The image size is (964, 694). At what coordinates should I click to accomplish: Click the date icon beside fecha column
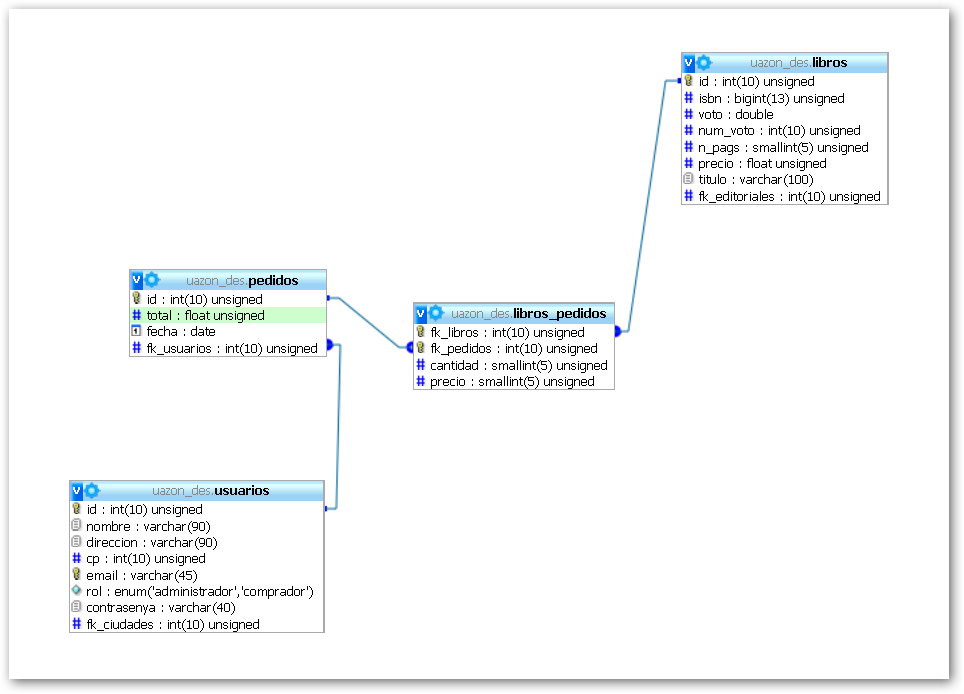[x=137, y=331]
